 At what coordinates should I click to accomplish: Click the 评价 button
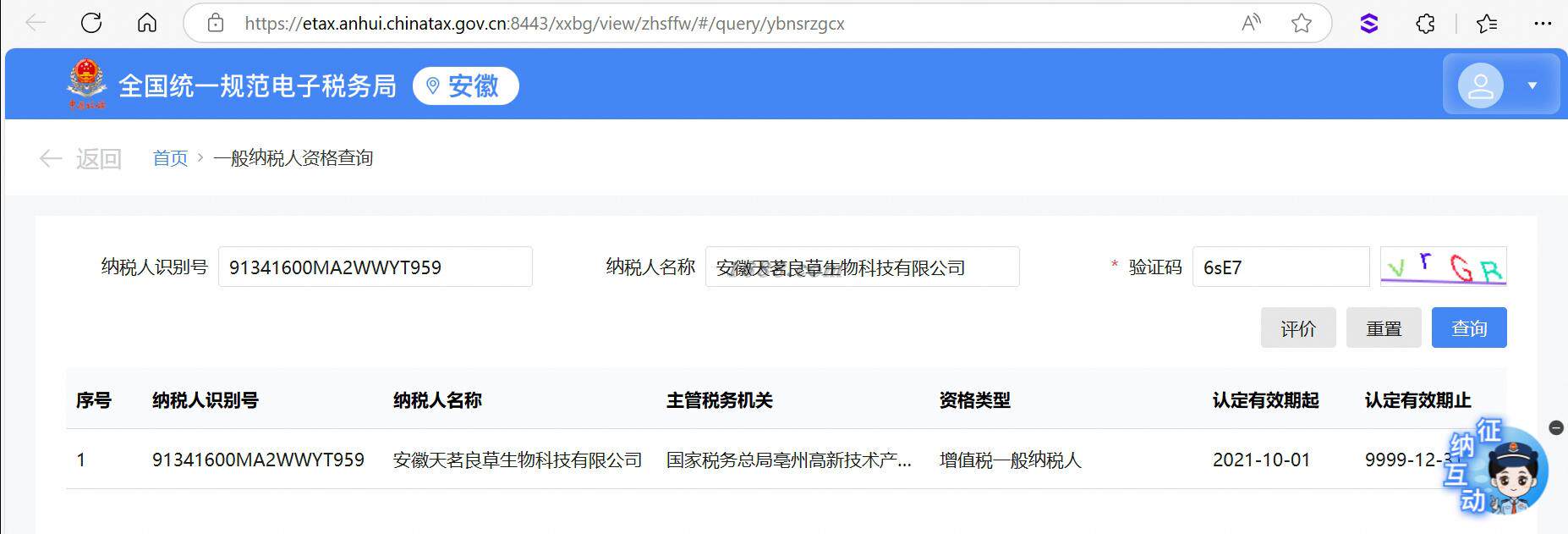[1298, 328]
